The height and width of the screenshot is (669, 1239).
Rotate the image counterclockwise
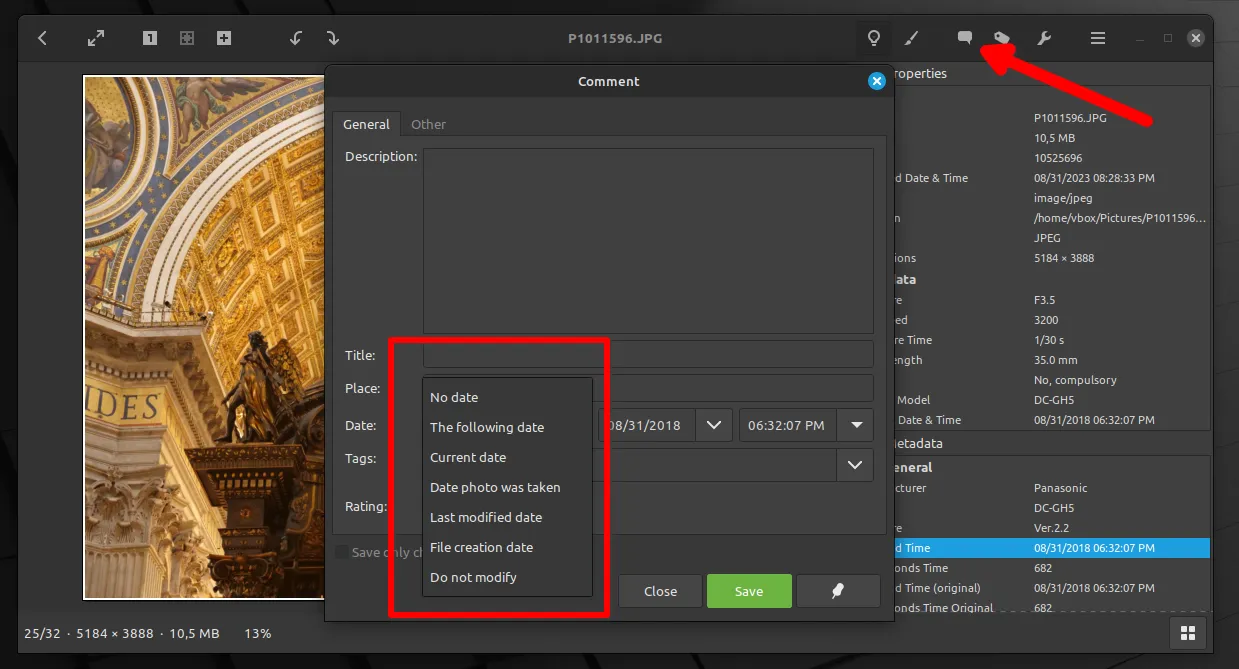[296, 37]
